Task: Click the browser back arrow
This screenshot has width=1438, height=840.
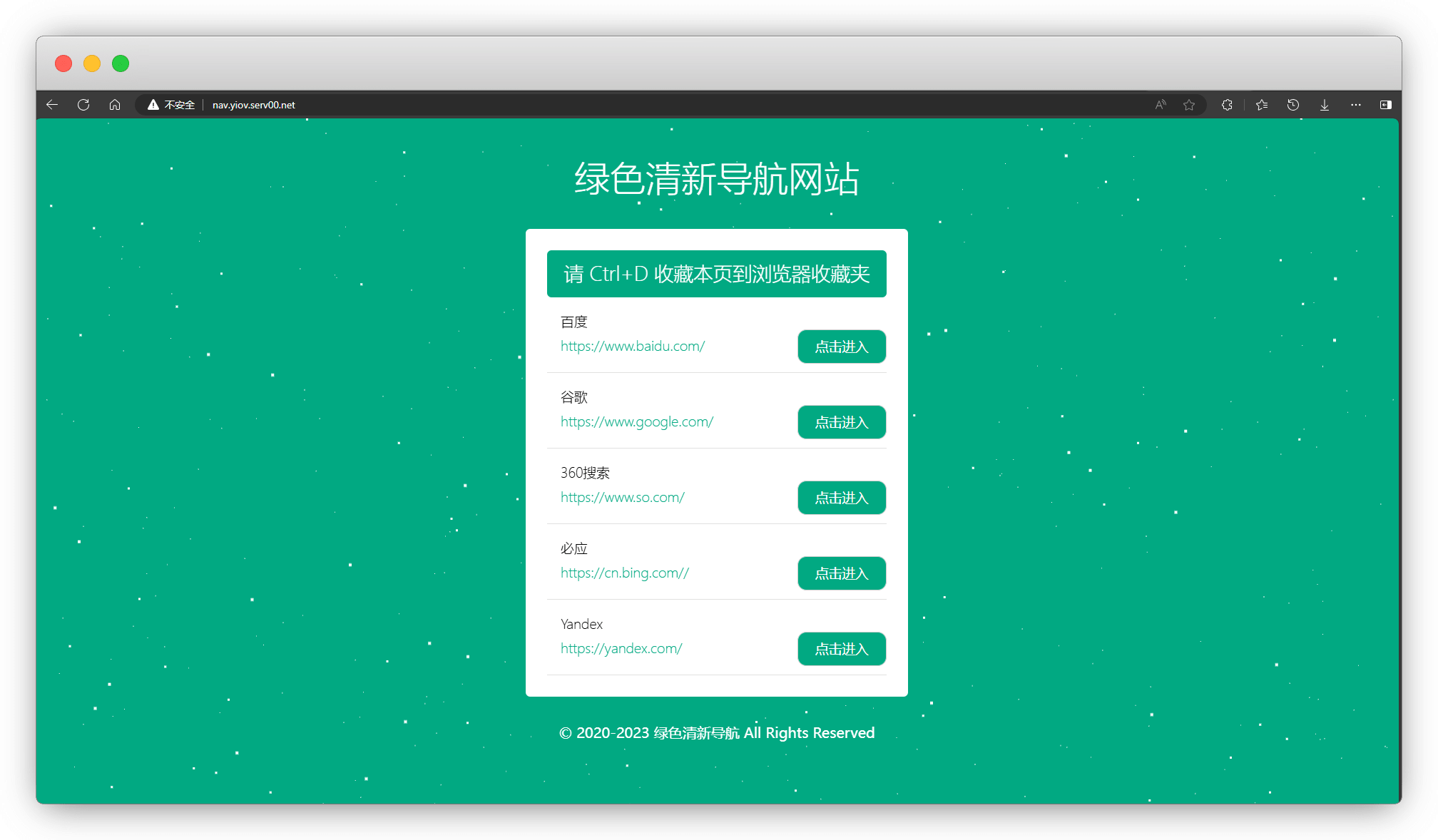Action: [x=52, y=105]
